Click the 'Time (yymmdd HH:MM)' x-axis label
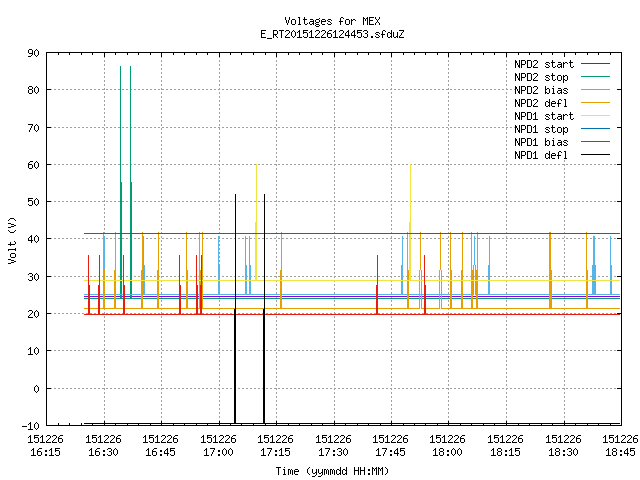The height and width of the screenshot is (480, 640). click(332, 471)
